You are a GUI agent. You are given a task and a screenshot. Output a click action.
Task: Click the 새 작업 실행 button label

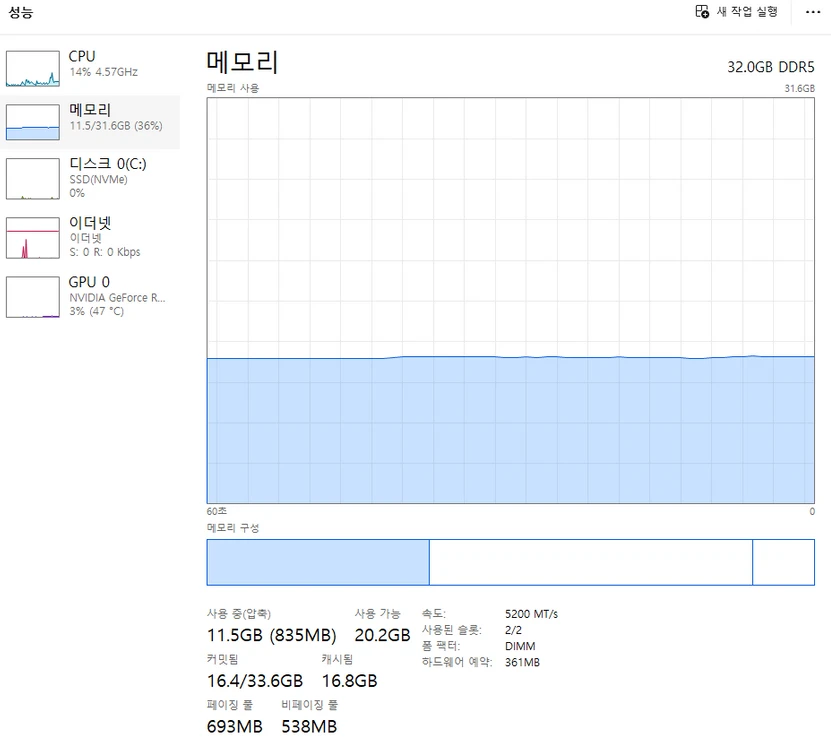(x=747, y=12)
